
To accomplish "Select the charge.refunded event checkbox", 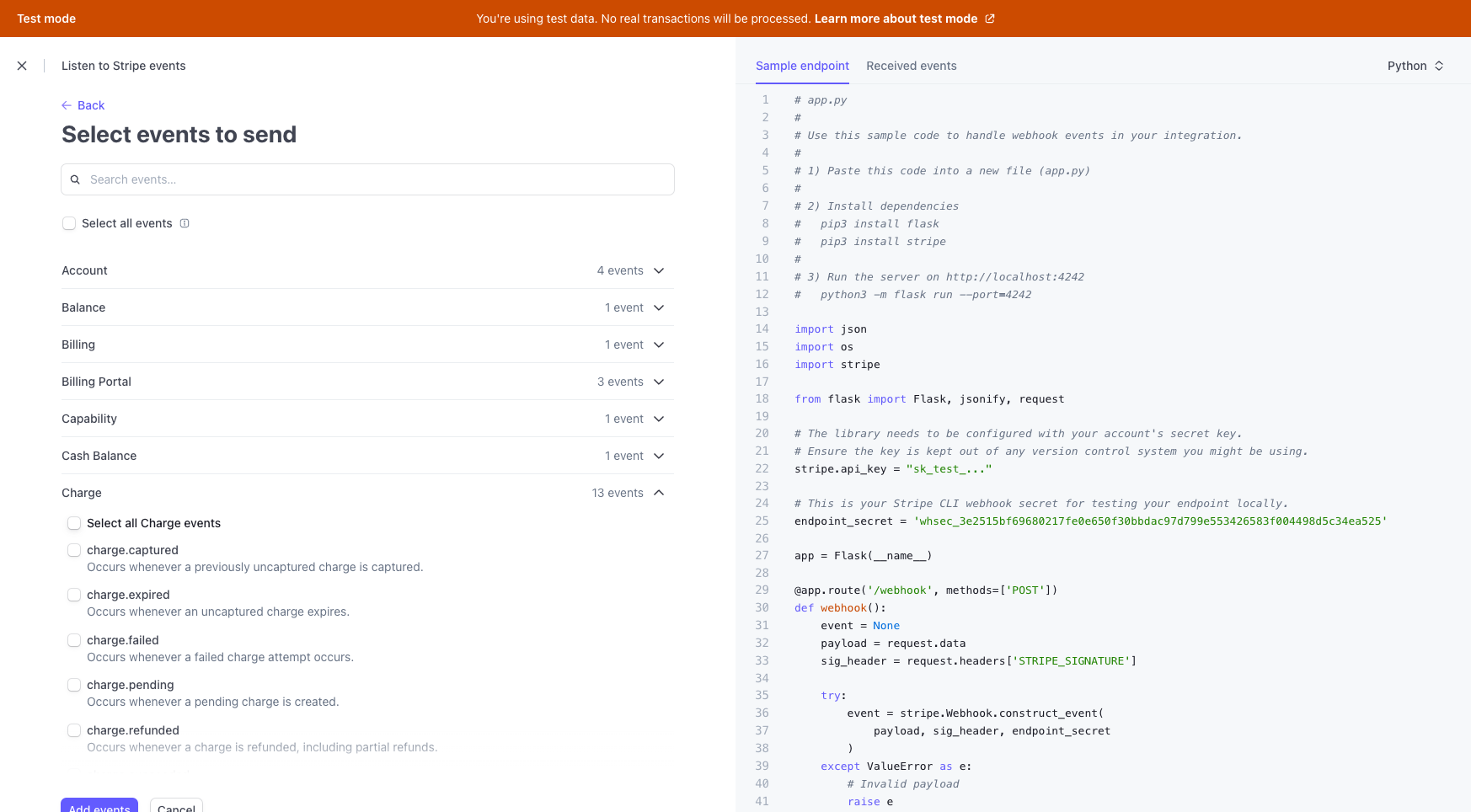I will click(x=74, y=730).
